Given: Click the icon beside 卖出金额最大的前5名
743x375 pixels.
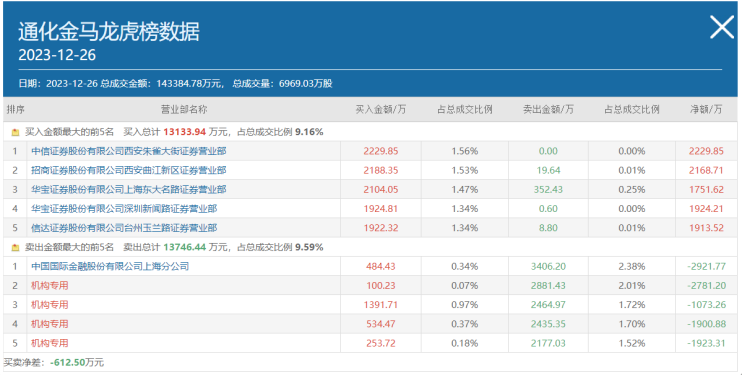Looking at the screenshot, I should click(16, 247).
